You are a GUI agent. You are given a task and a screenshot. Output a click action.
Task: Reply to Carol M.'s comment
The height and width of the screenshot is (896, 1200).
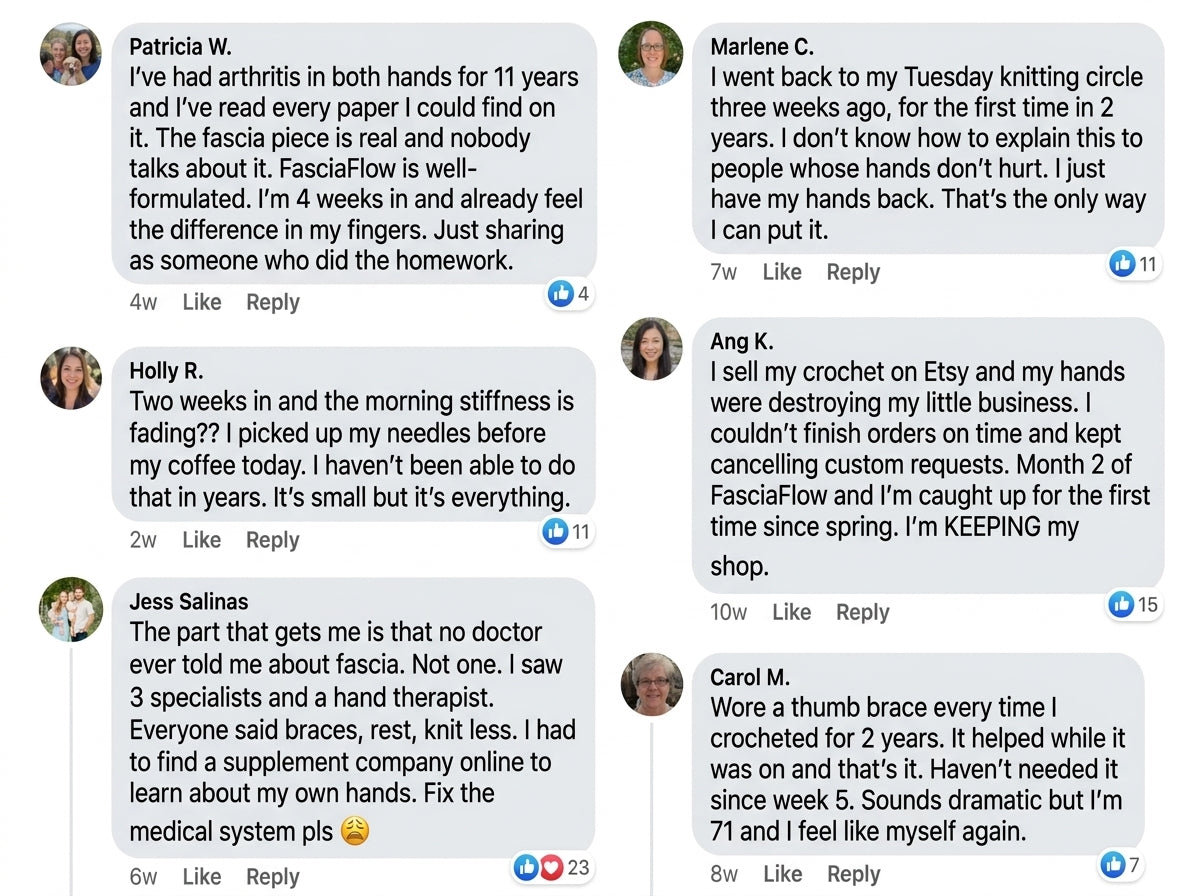(x=853, y=874)
